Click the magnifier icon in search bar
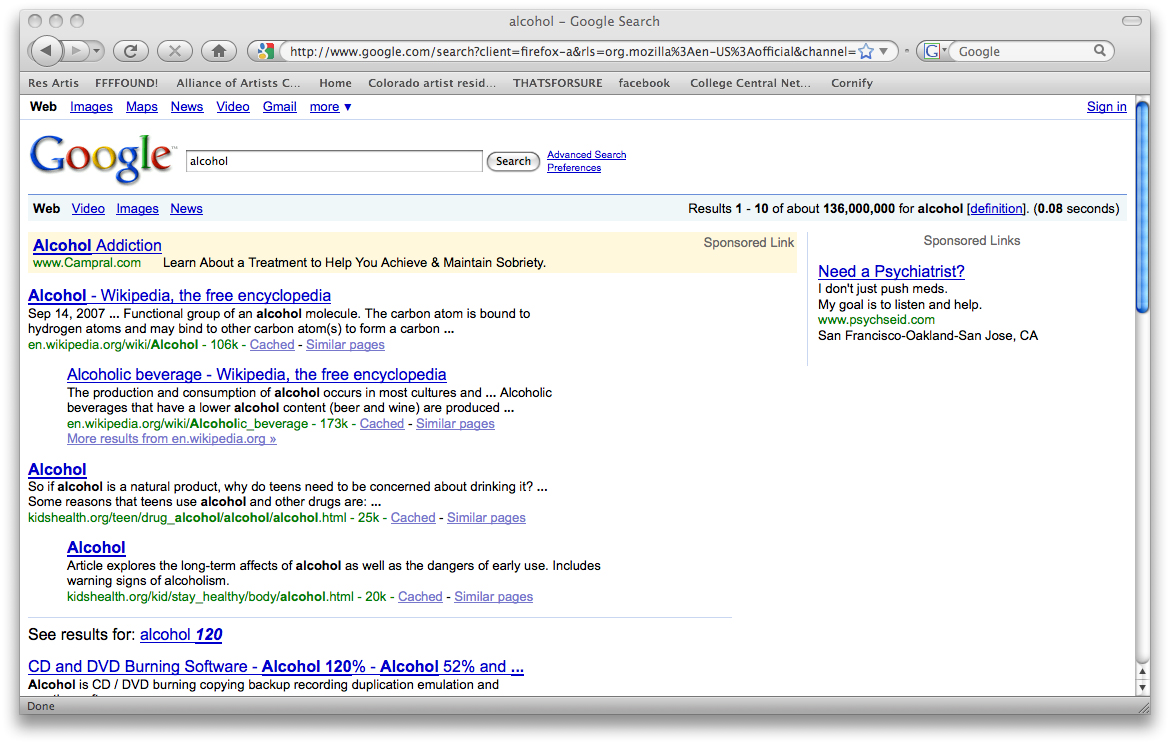This screenshot has width=1170, height=744. click(1099, 51)
